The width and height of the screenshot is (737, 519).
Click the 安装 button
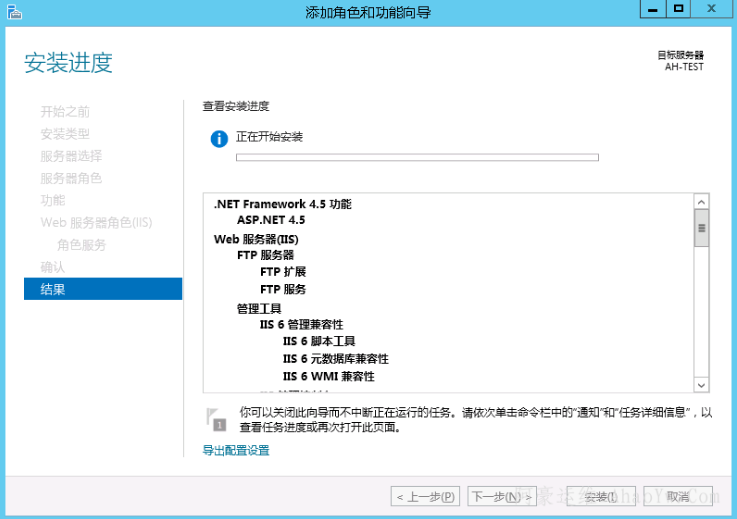coord(600,496)
